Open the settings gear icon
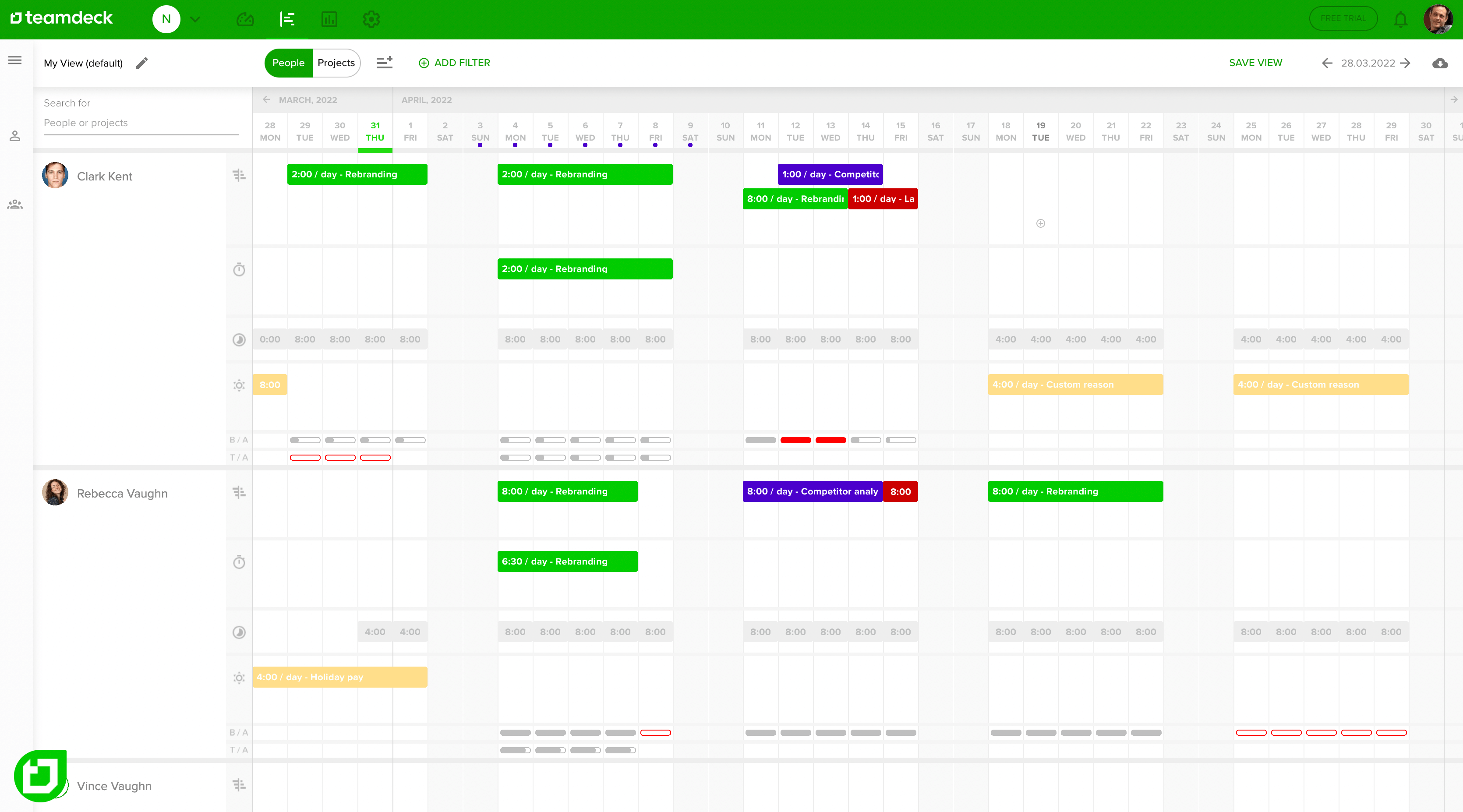 [371, 19]
